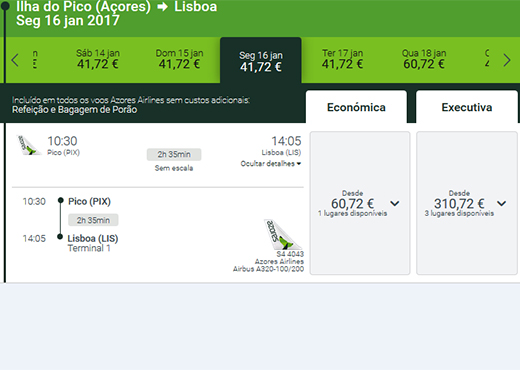Choose the economy fare card from 60,72 €
520x370 pixels.
pos(360,203)
